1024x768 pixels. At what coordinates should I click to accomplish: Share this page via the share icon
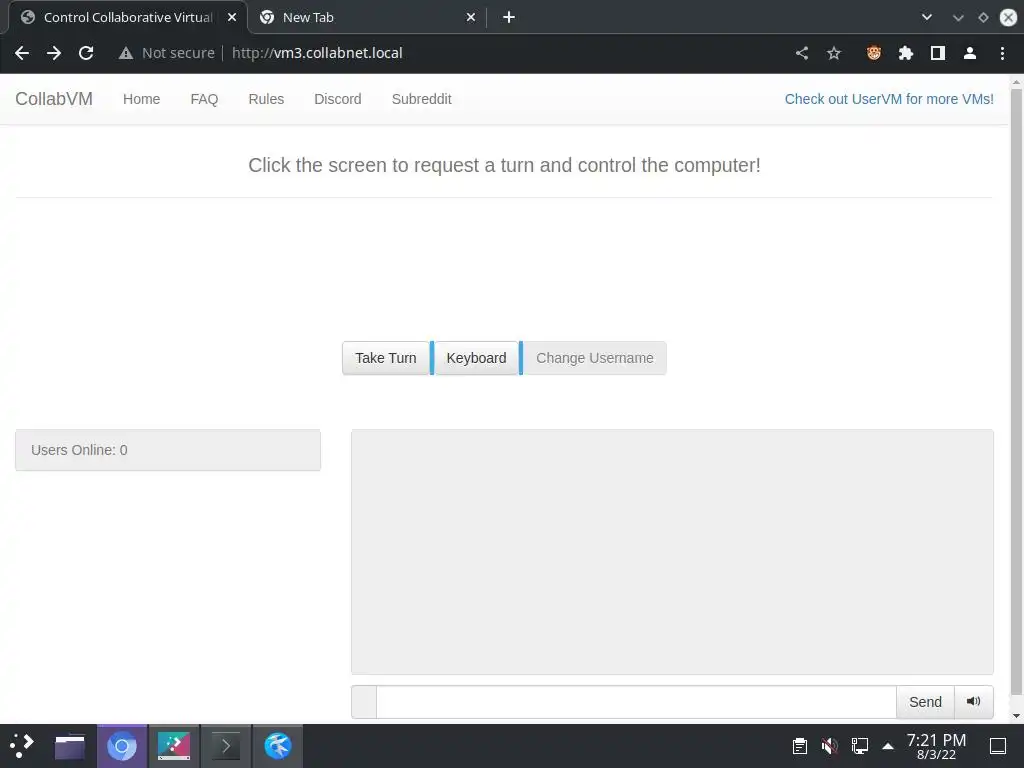[802, 53]
